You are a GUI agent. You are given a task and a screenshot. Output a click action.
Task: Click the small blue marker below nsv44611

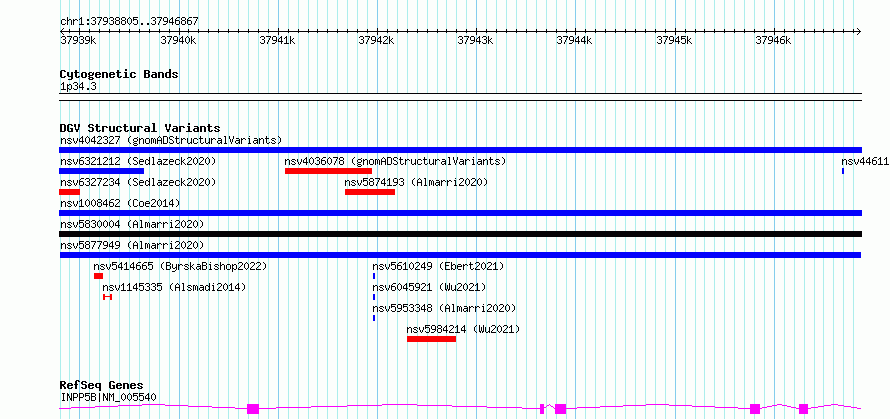pos(843,171)
